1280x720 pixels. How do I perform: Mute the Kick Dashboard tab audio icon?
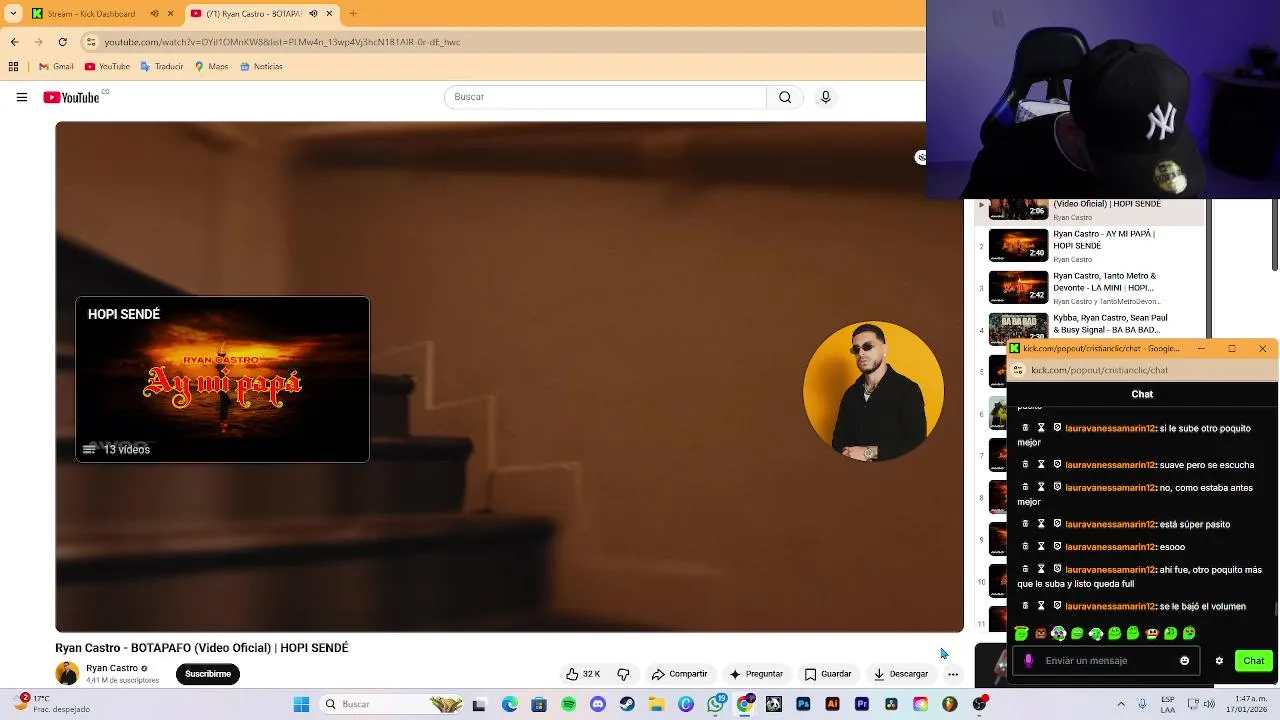154,14
